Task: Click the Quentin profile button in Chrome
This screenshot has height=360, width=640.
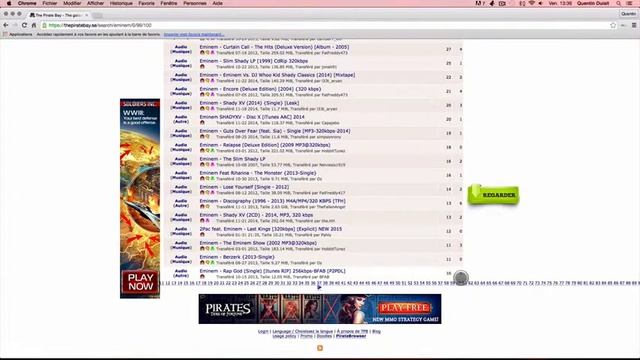Action: 629,14
